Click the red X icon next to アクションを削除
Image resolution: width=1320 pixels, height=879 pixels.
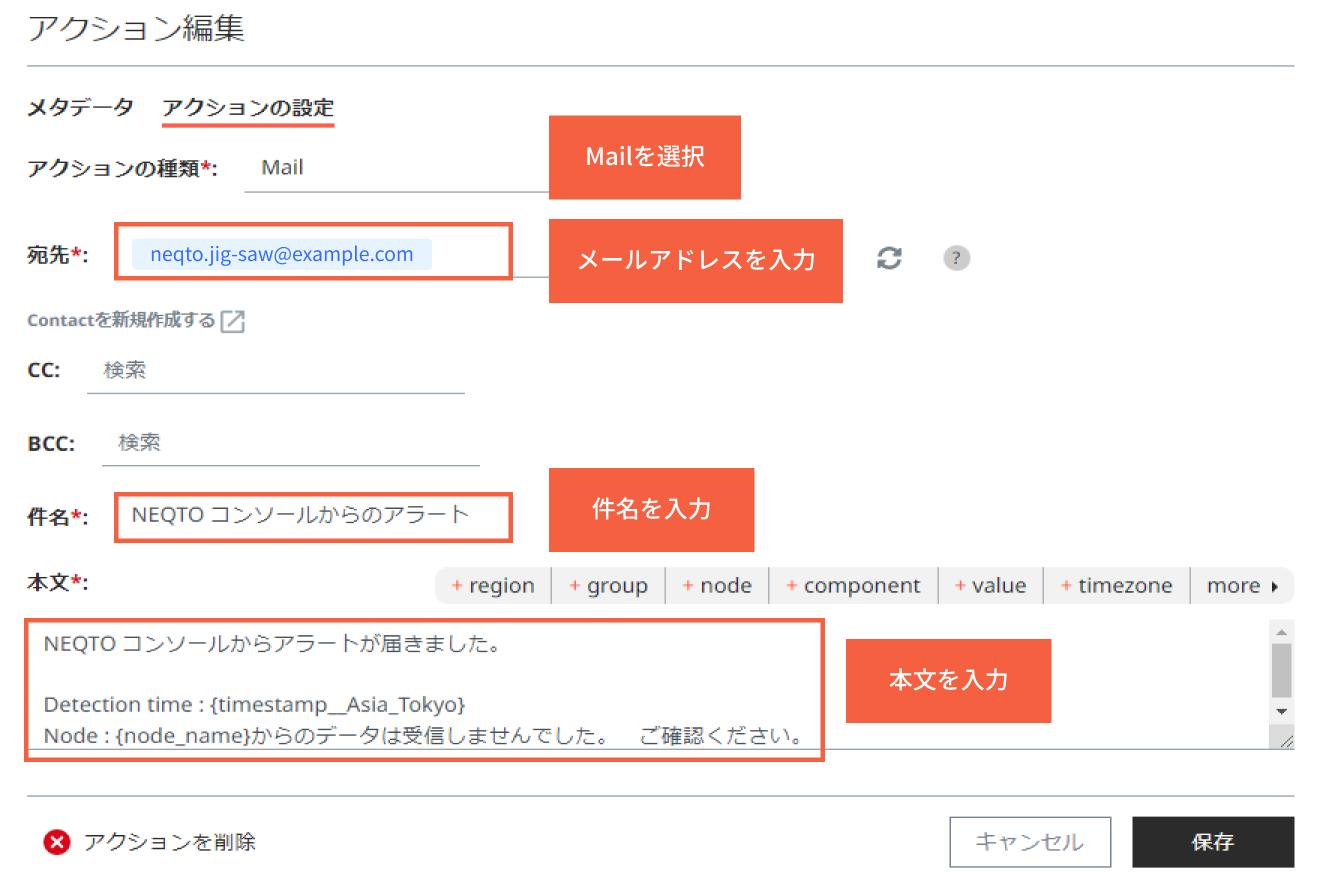[57, 842]
